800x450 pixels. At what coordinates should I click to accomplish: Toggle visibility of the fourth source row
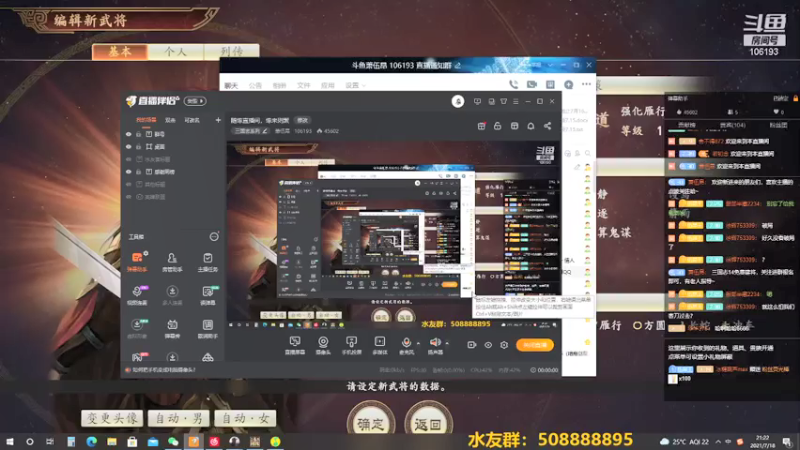129,172
